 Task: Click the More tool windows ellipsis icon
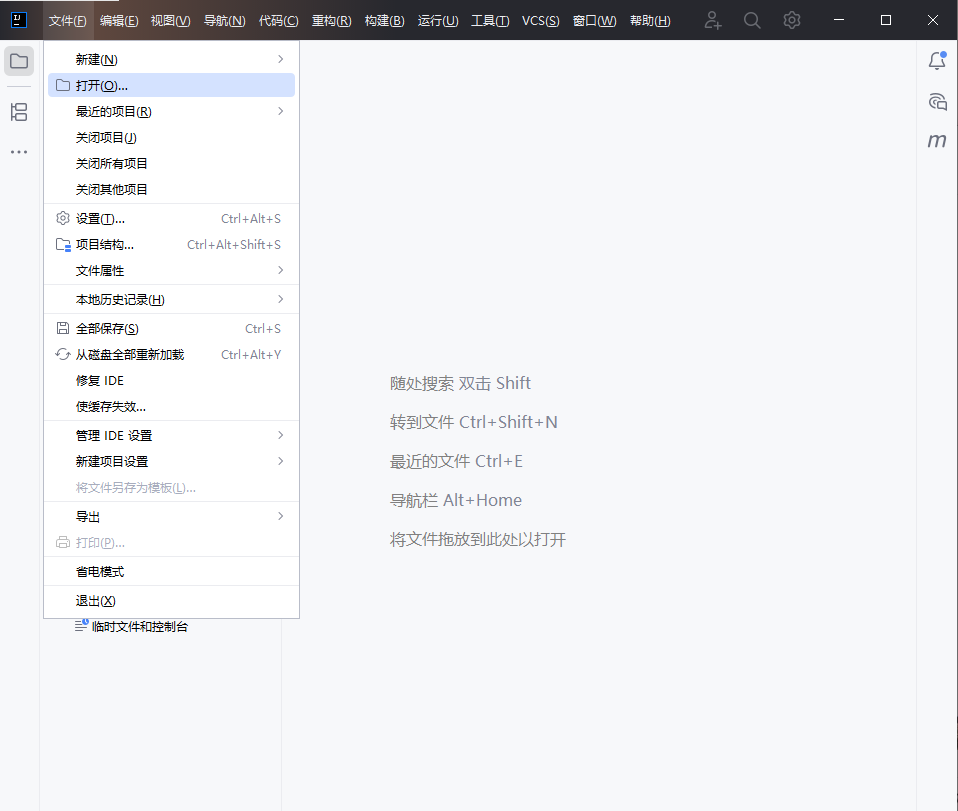click(x=19, y=152)
